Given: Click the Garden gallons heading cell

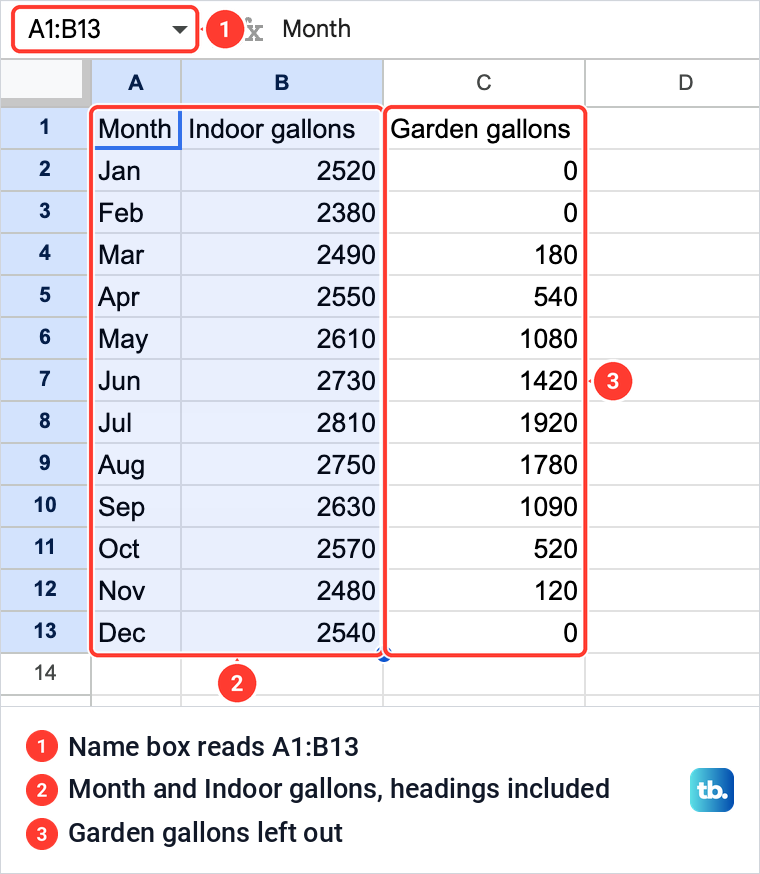Looking at the screenshot, I should click(x=484, y=129).
